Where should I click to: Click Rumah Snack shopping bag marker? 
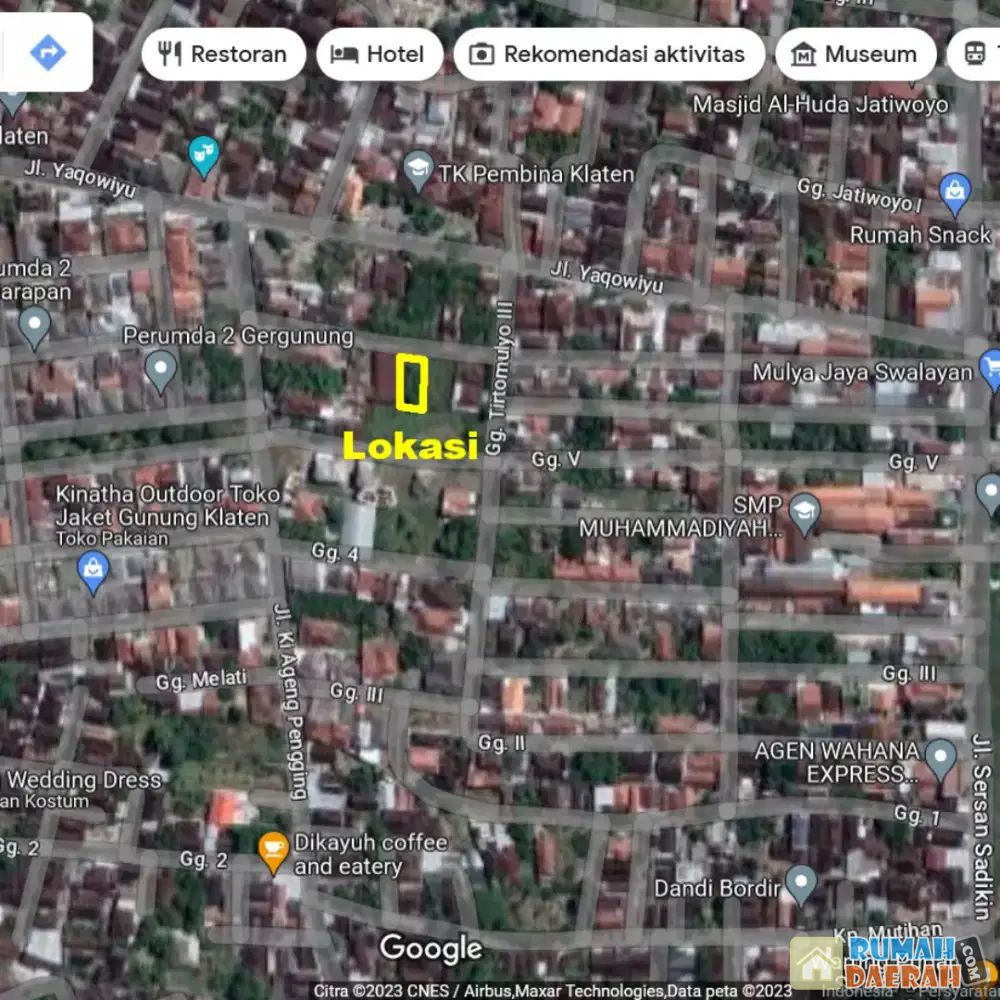point(956,192)
